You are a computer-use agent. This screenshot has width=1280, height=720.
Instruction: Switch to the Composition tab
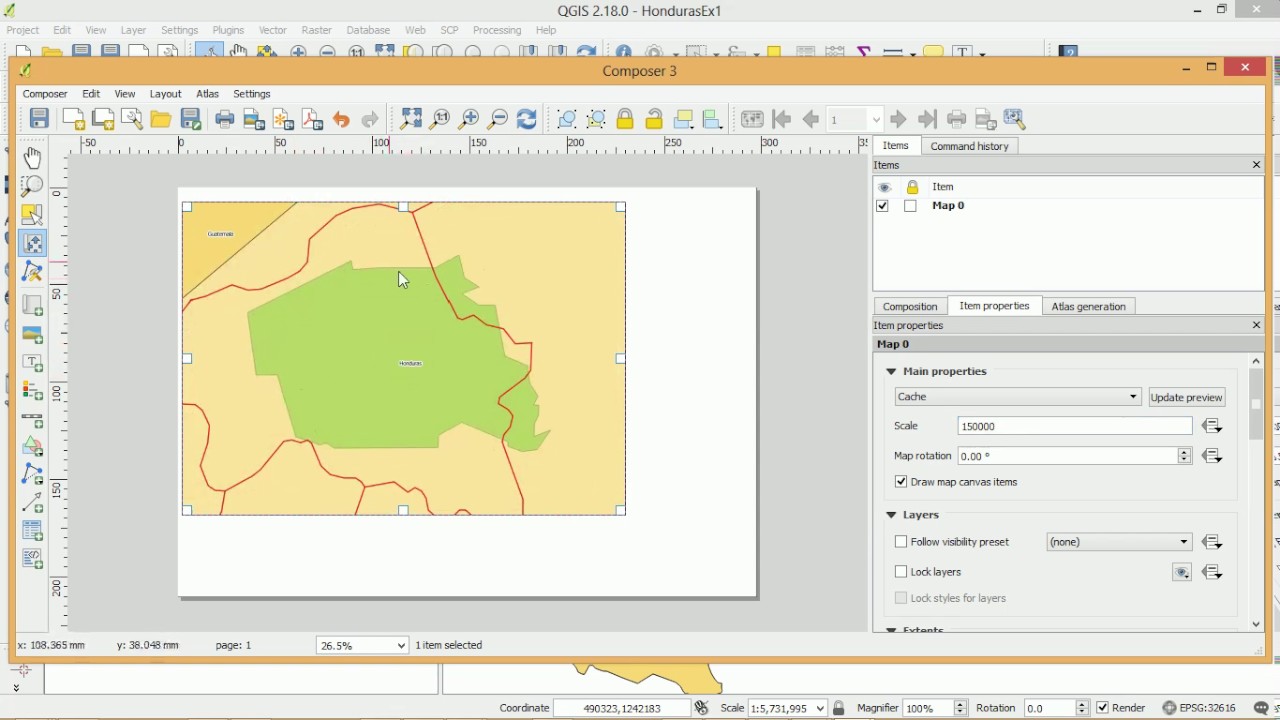pyautogui.click(x=910, y=307)
